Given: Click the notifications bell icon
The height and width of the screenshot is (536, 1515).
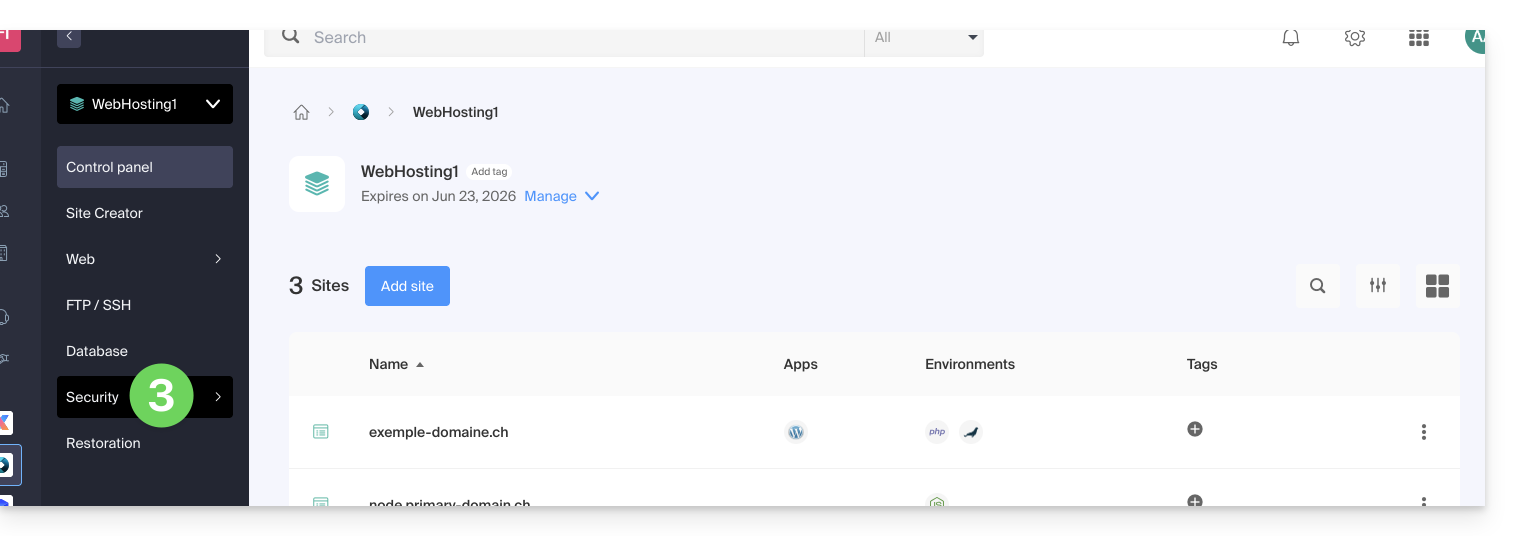Looking at the screenshot, I should 1291,38.
